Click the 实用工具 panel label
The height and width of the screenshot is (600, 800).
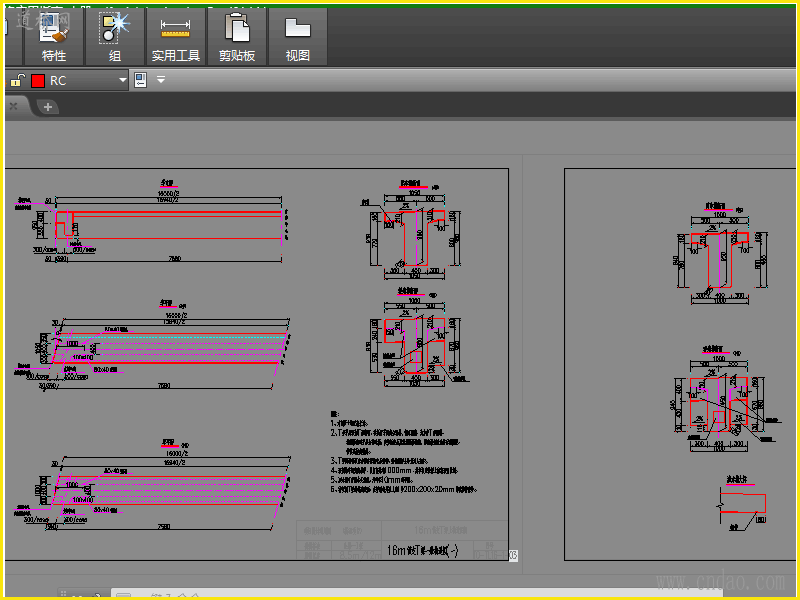(x=175, y=56)
